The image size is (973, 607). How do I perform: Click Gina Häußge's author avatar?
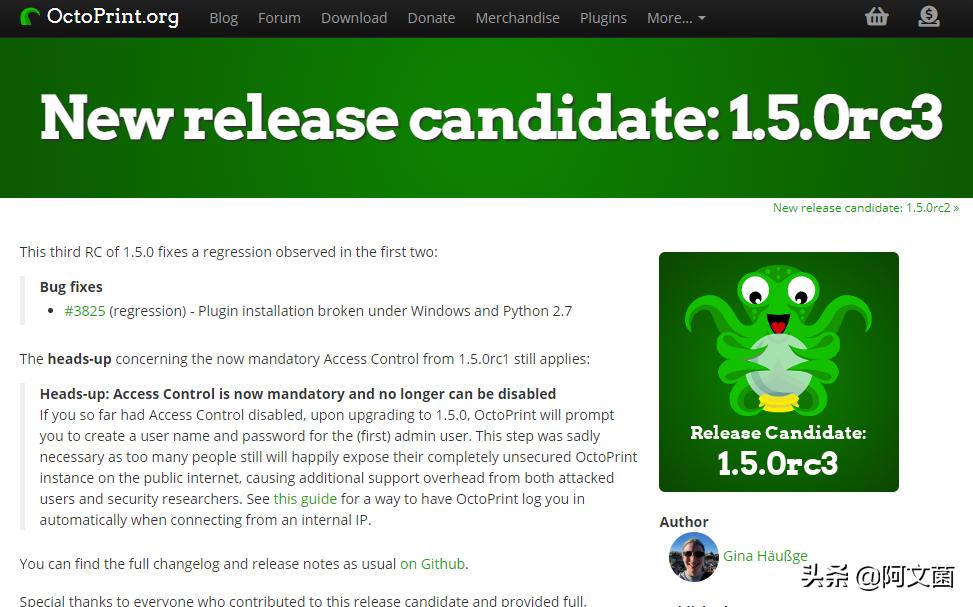pyautogui.click(x=693, y=557)
